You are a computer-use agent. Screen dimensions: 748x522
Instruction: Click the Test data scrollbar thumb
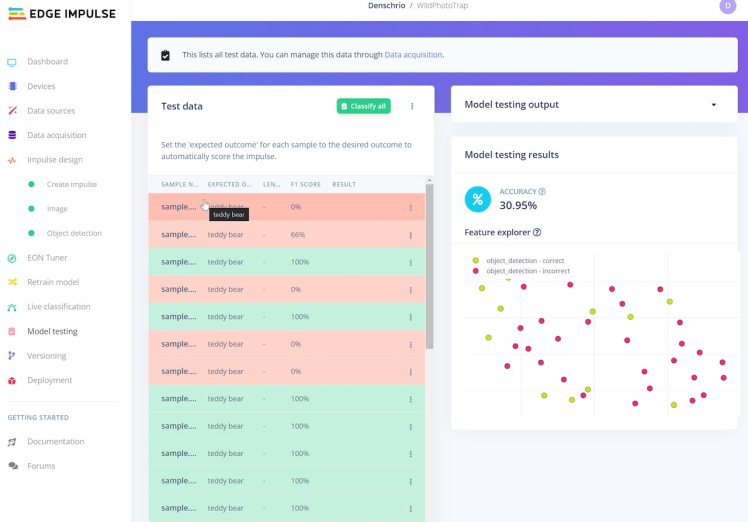click(x=429, y=266)
